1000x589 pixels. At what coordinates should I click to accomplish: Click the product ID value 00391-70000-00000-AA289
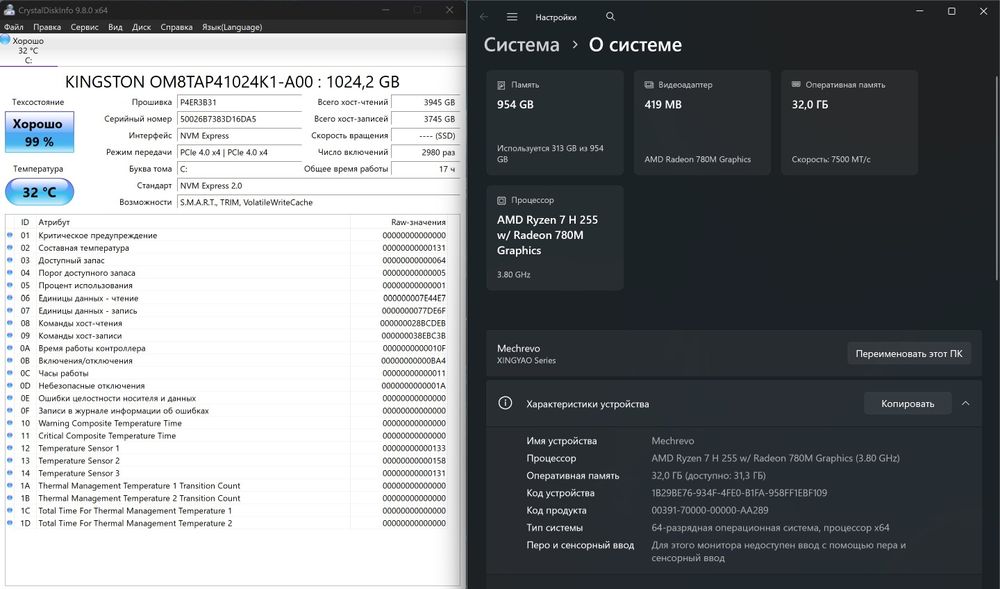pyautogui.click(x=710, y=511)
